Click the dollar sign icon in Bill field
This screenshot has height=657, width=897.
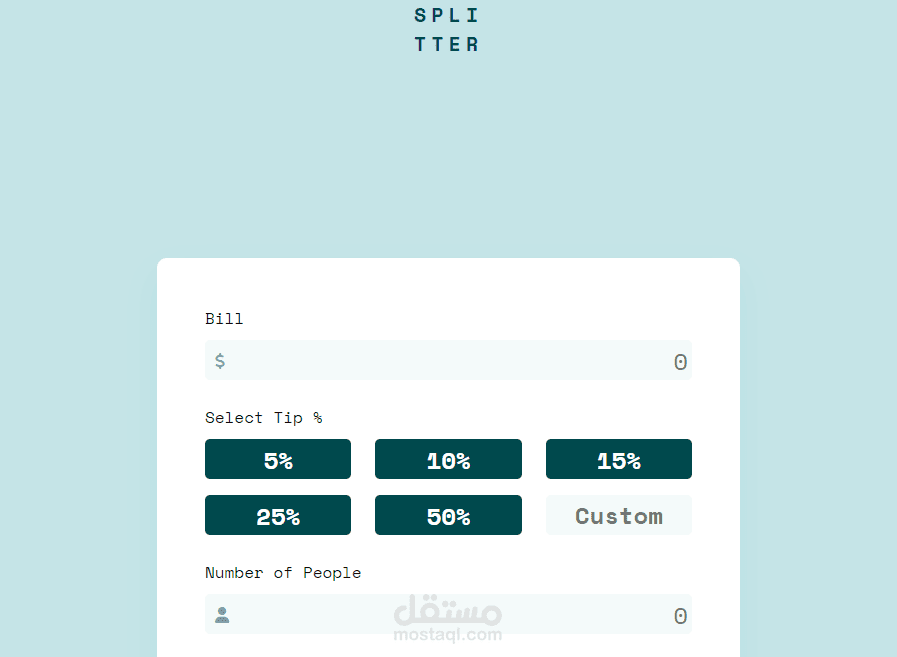pos(220,361)
